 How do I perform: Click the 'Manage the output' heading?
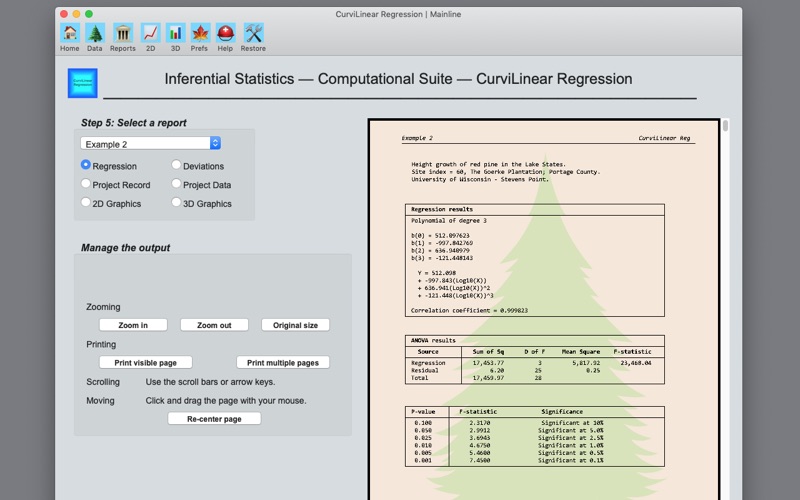coord(126,247)
